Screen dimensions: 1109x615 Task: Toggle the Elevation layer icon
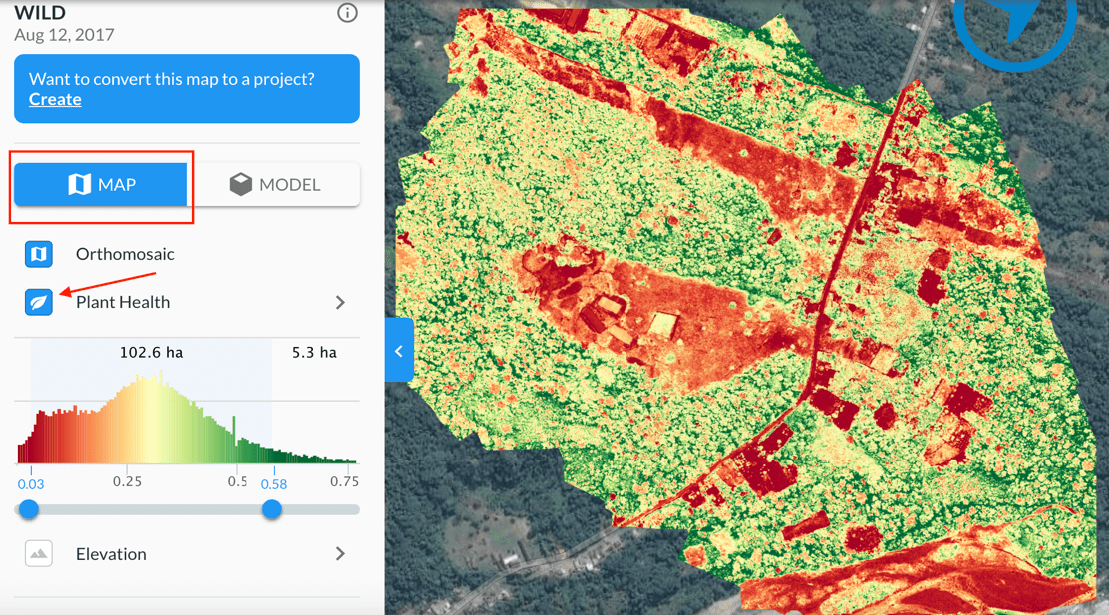point(39,554)
